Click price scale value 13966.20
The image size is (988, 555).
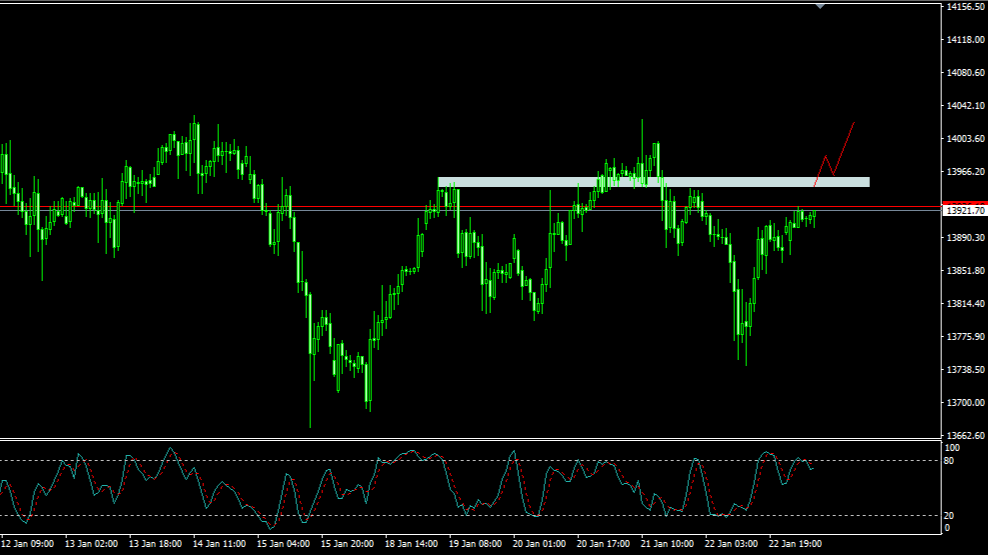pyautogui.click(x=965, y=171)
